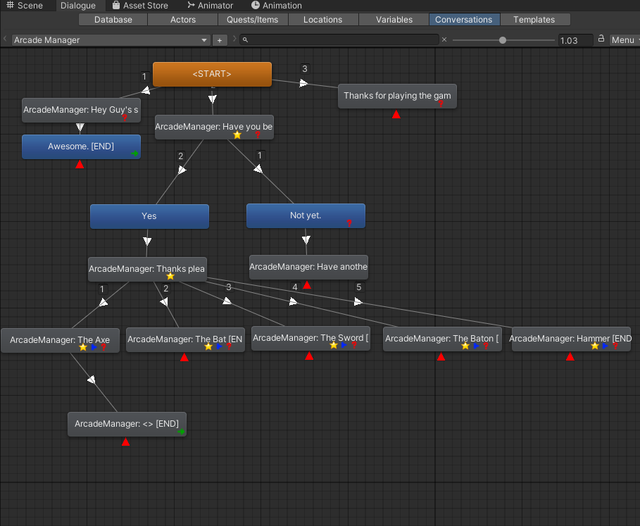
Task: Click red question mark on 'Thanks for playing' node
Action: point(441,104)
